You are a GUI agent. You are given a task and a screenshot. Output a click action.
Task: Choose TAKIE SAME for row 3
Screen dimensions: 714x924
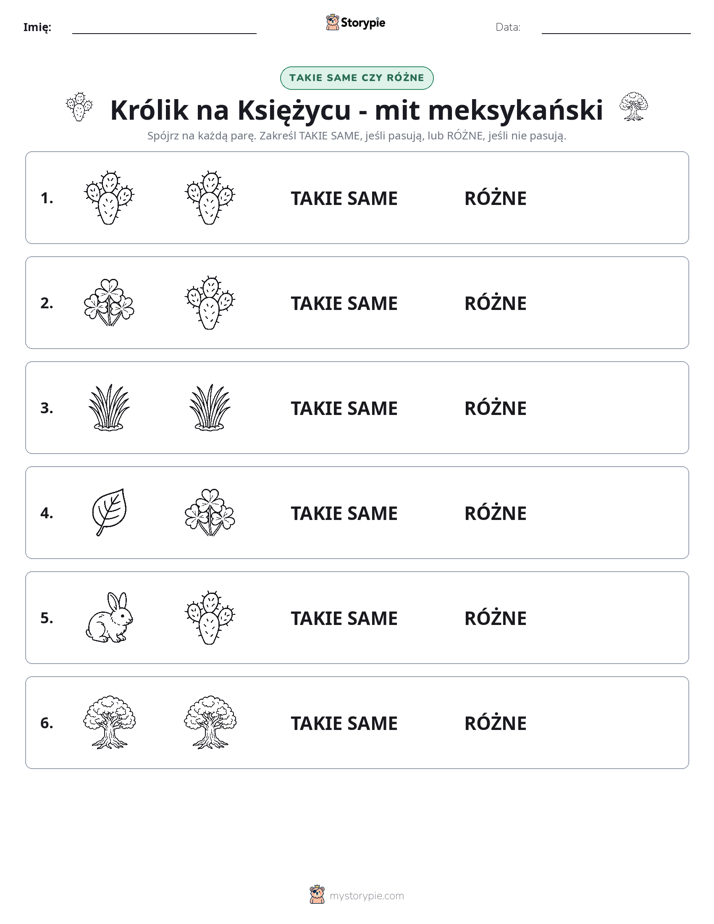pyautogui.click(x=344, y=408)
